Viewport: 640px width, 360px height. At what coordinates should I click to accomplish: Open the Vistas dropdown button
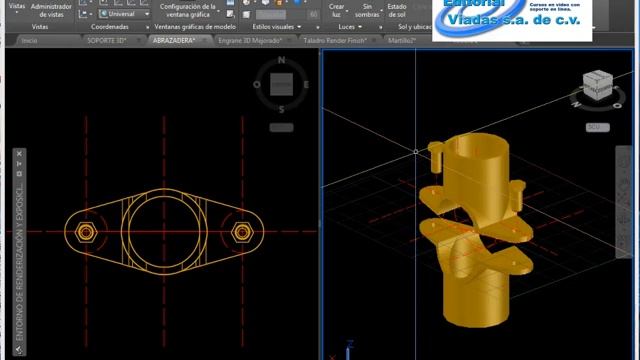[17, 8]
